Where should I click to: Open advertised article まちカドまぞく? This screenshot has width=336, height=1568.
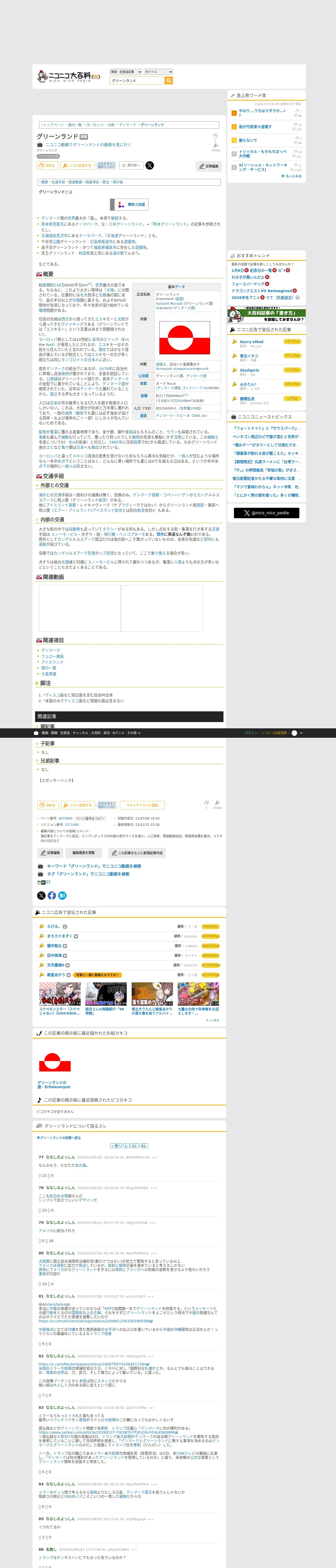click(x=60, y=936)
